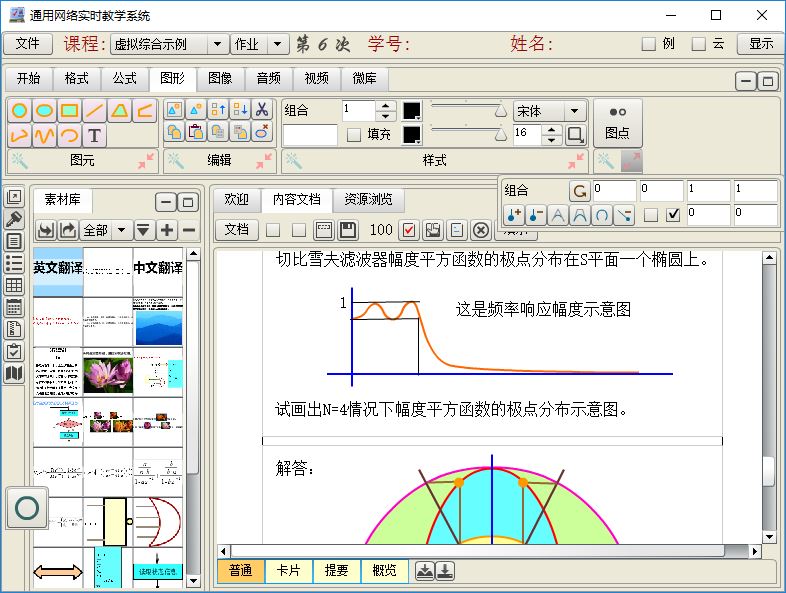Select the rectangle shape tool
786x593 pixels.
pyautogui.click(x=69, y=110)
